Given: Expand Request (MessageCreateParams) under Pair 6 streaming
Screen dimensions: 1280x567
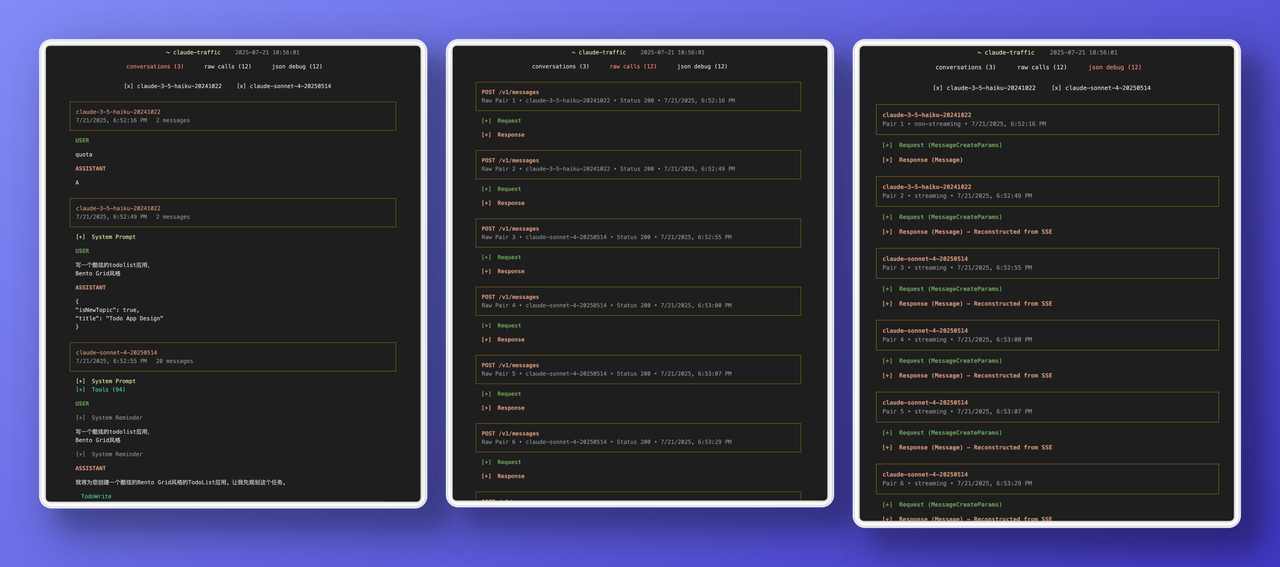Looking at the screenshot, I should [942, 505].
